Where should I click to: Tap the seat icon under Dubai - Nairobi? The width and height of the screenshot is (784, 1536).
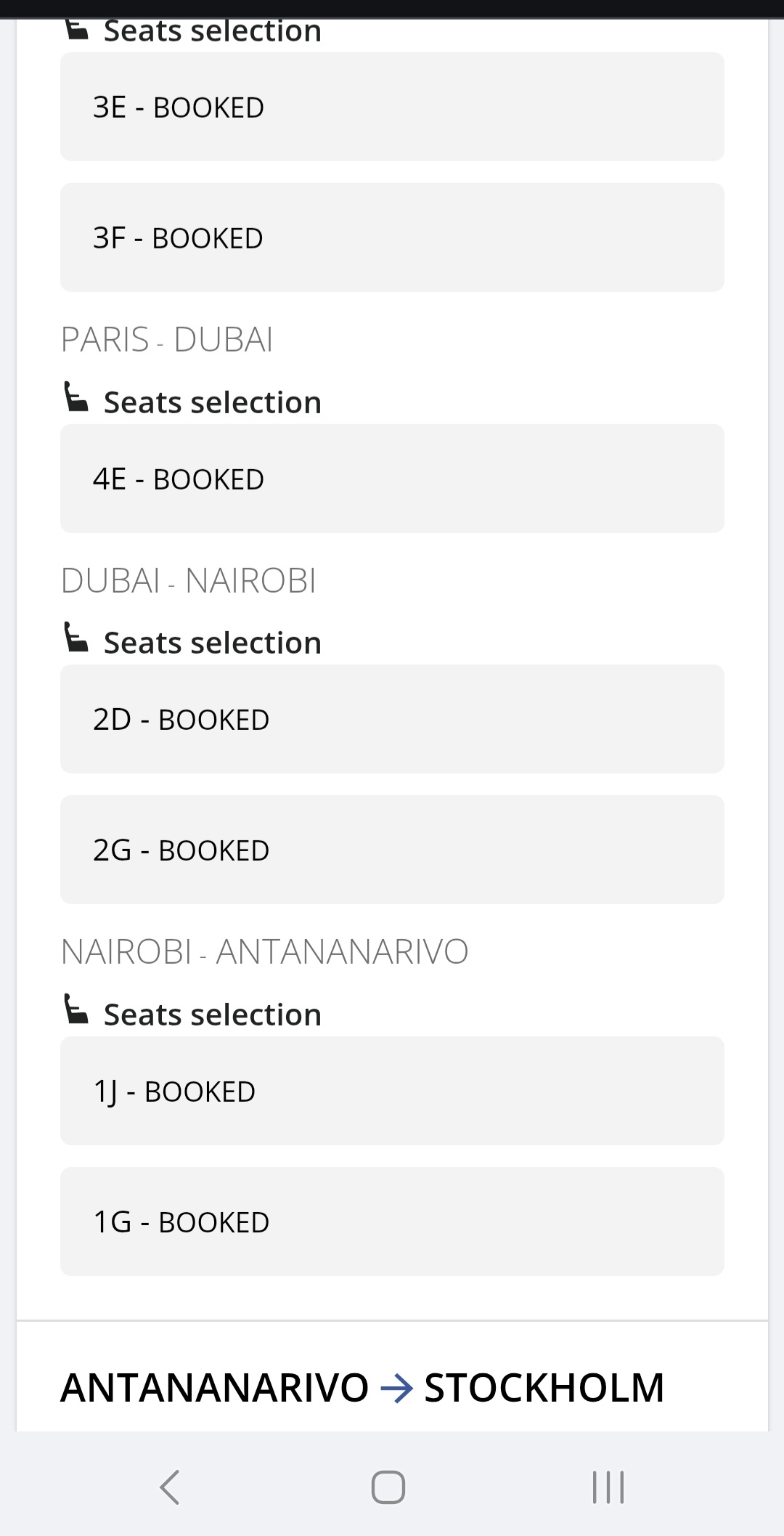pos(76,638)
